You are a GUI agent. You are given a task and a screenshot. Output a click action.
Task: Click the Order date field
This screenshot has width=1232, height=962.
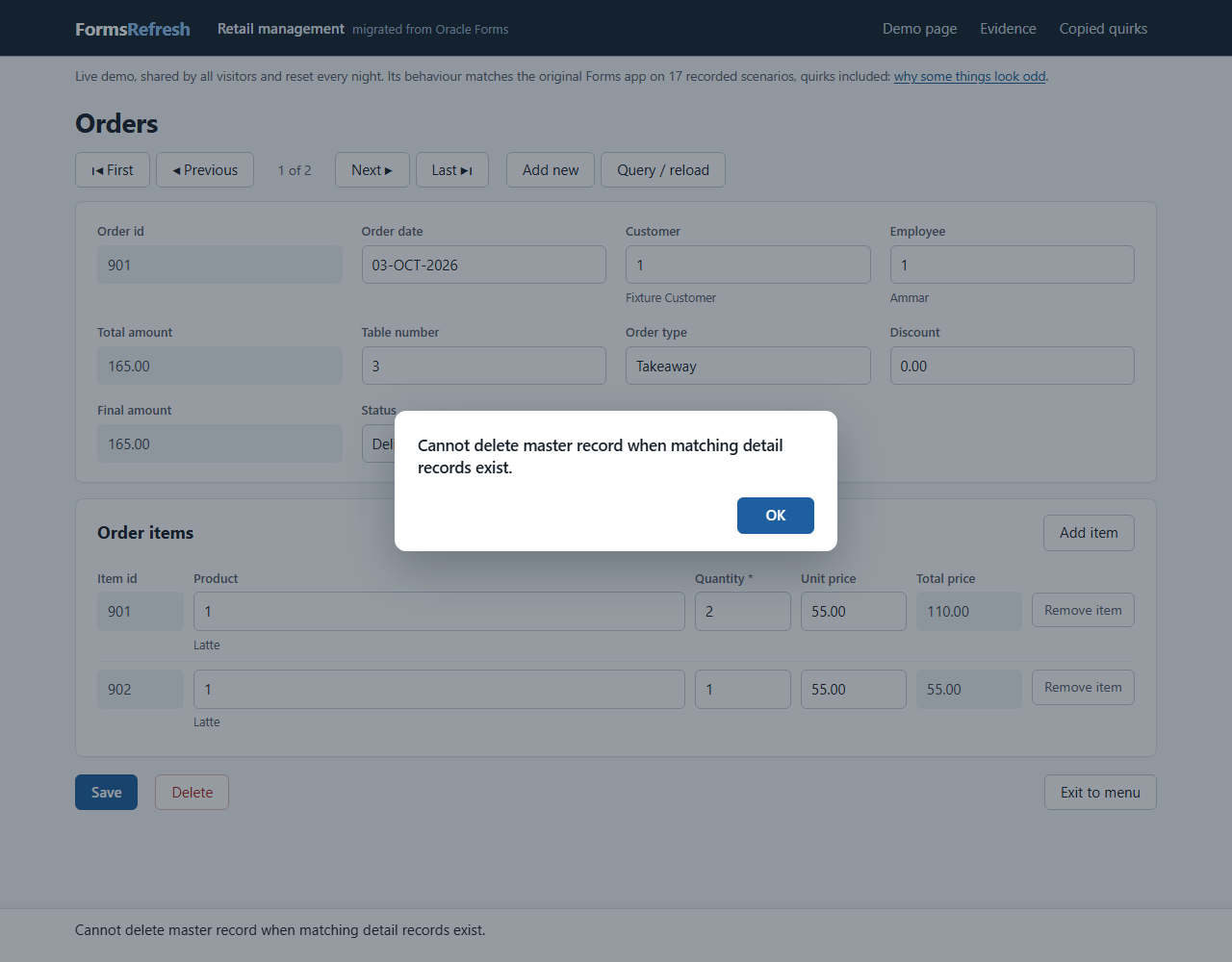(x=484, y=265)
